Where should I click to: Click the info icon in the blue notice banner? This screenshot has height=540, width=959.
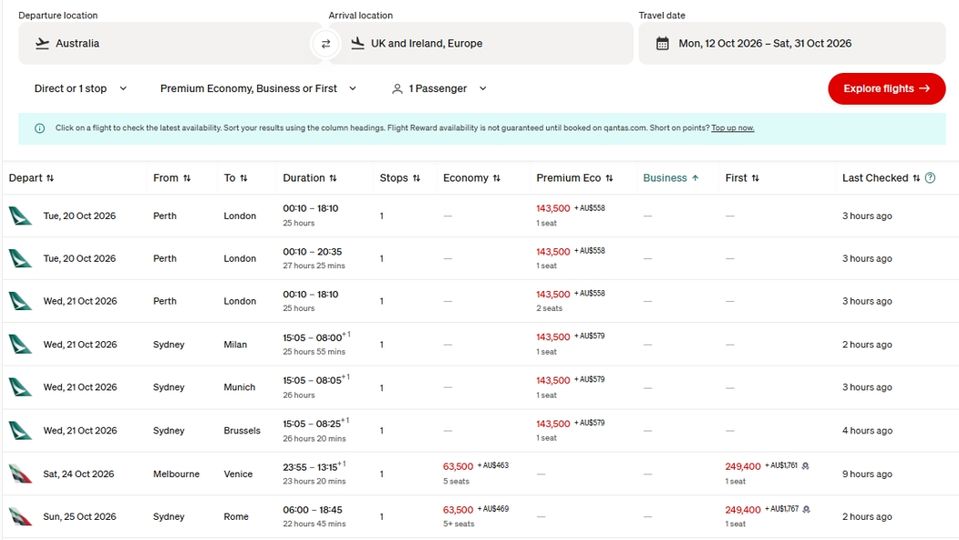tap(40, 128)
